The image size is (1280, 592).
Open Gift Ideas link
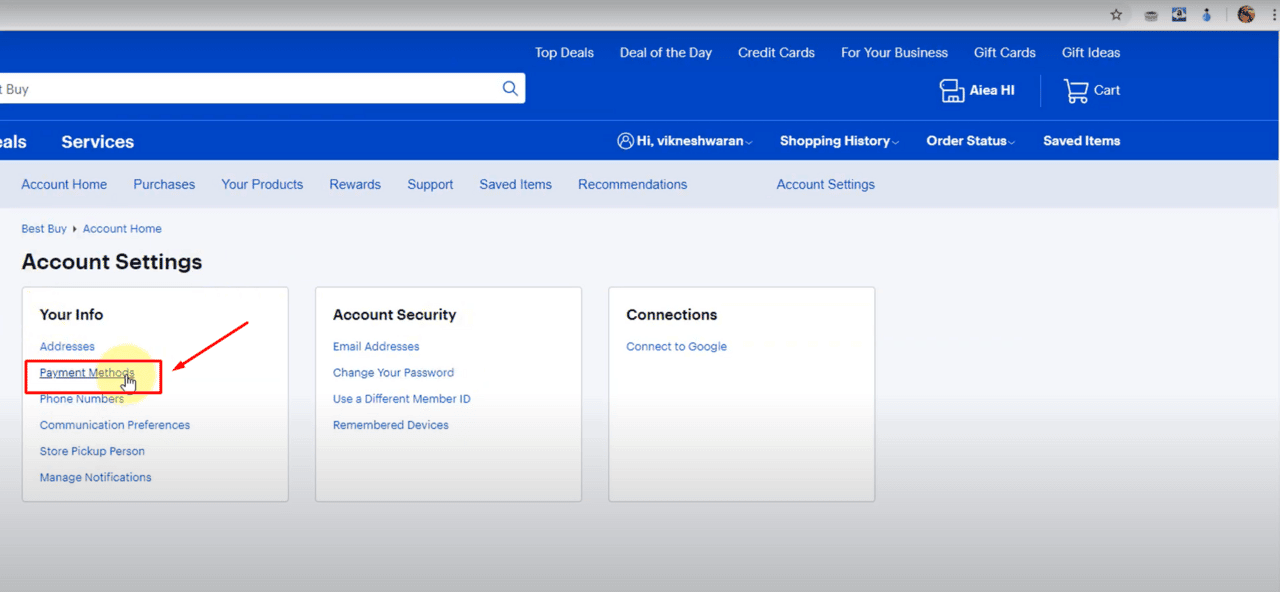tap(1091, 53)
